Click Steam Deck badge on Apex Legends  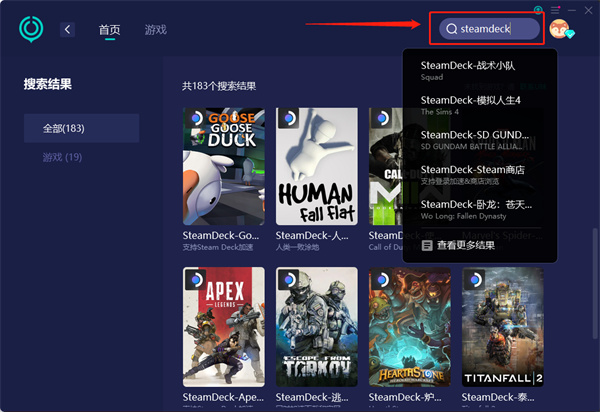click(196, 280)
